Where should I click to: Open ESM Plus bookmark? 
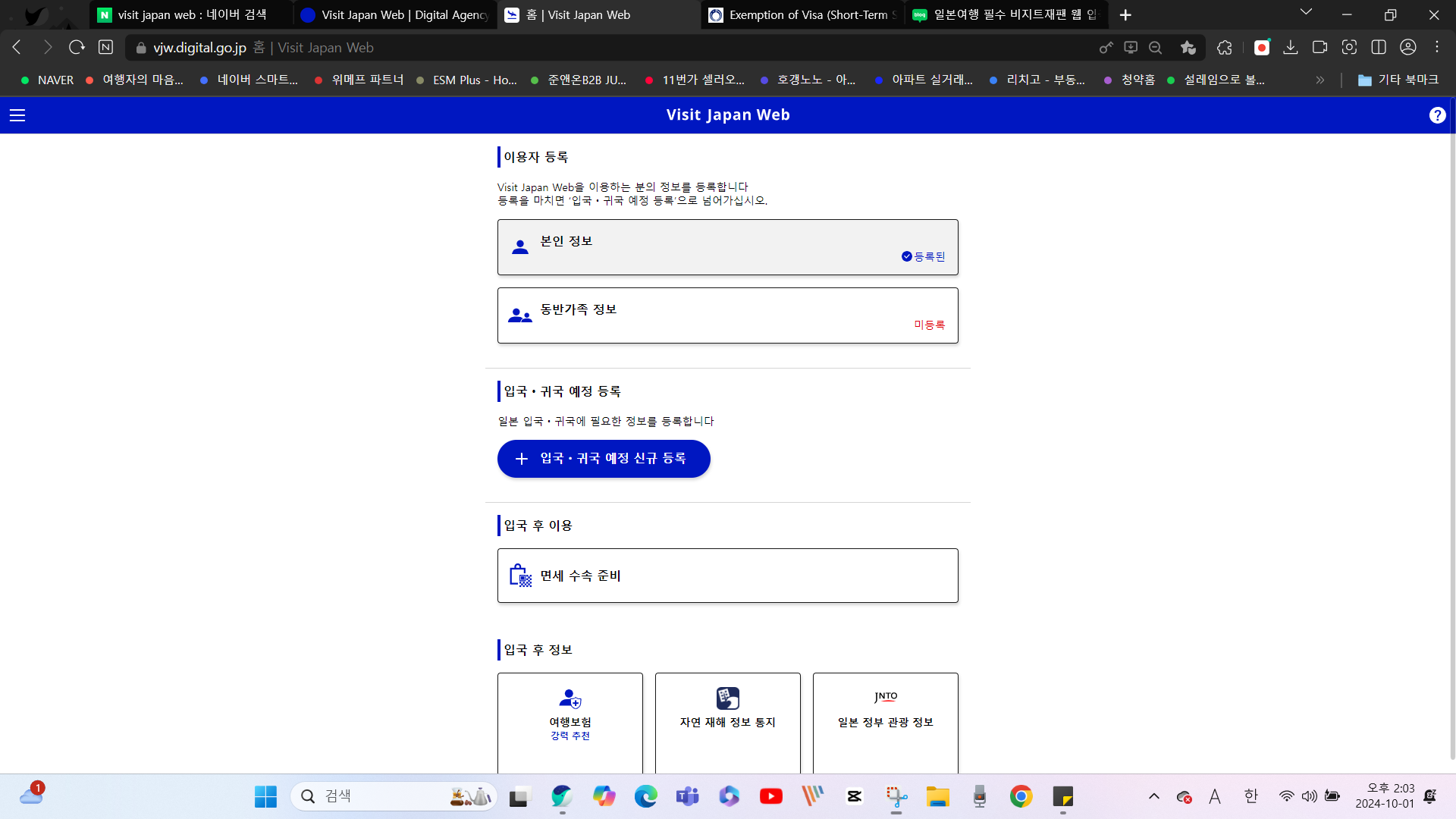466,80
